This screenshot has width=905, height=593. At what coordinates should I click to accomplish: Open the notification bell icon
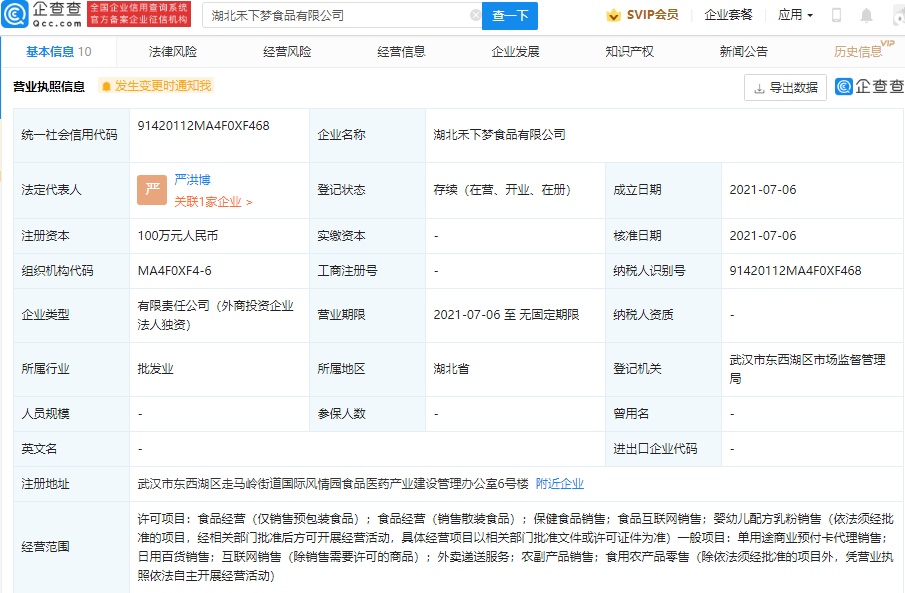(866, 16)
